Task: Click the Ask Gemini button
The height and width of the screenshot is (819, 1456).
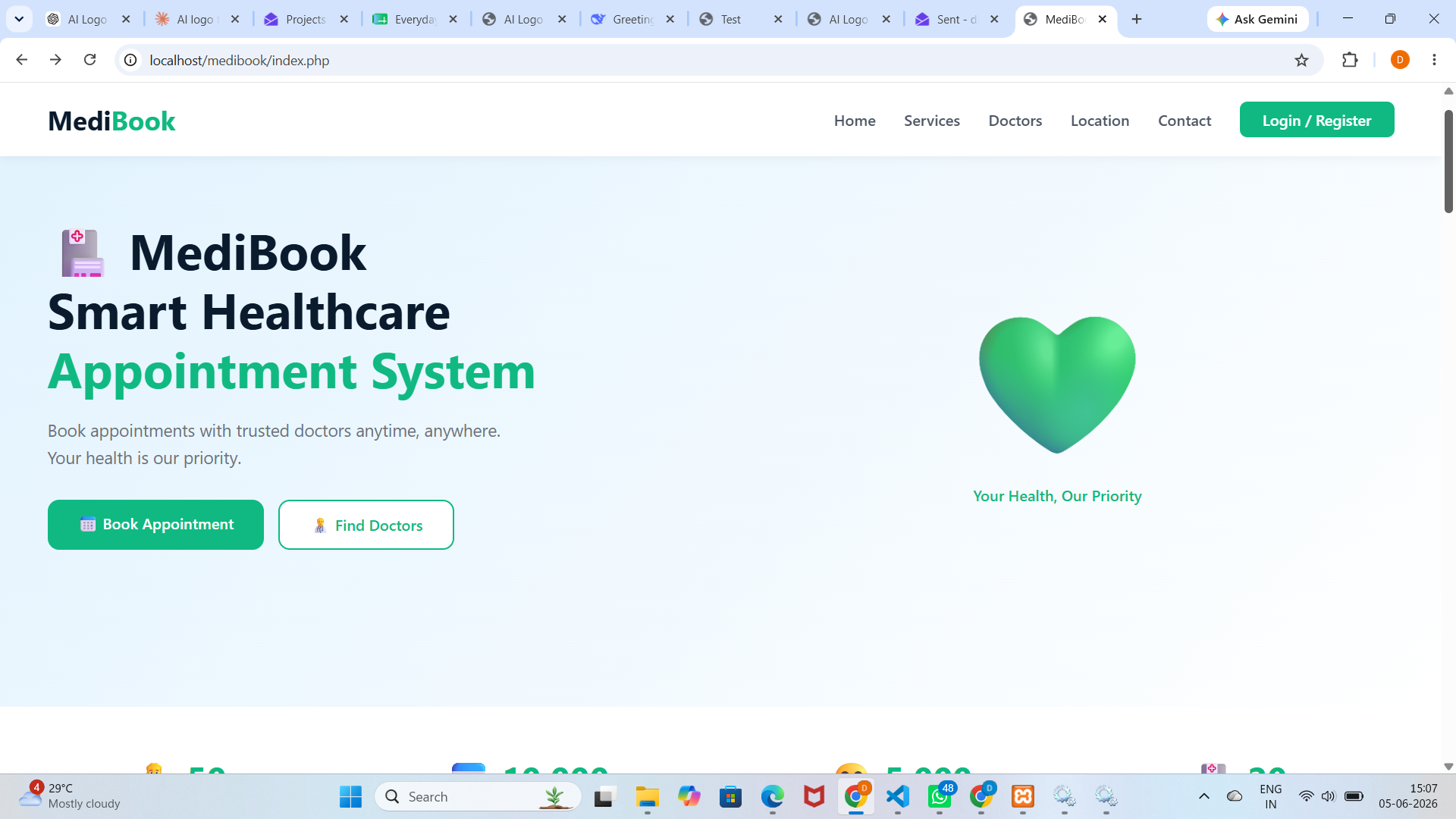Action: pos(1257,19)
